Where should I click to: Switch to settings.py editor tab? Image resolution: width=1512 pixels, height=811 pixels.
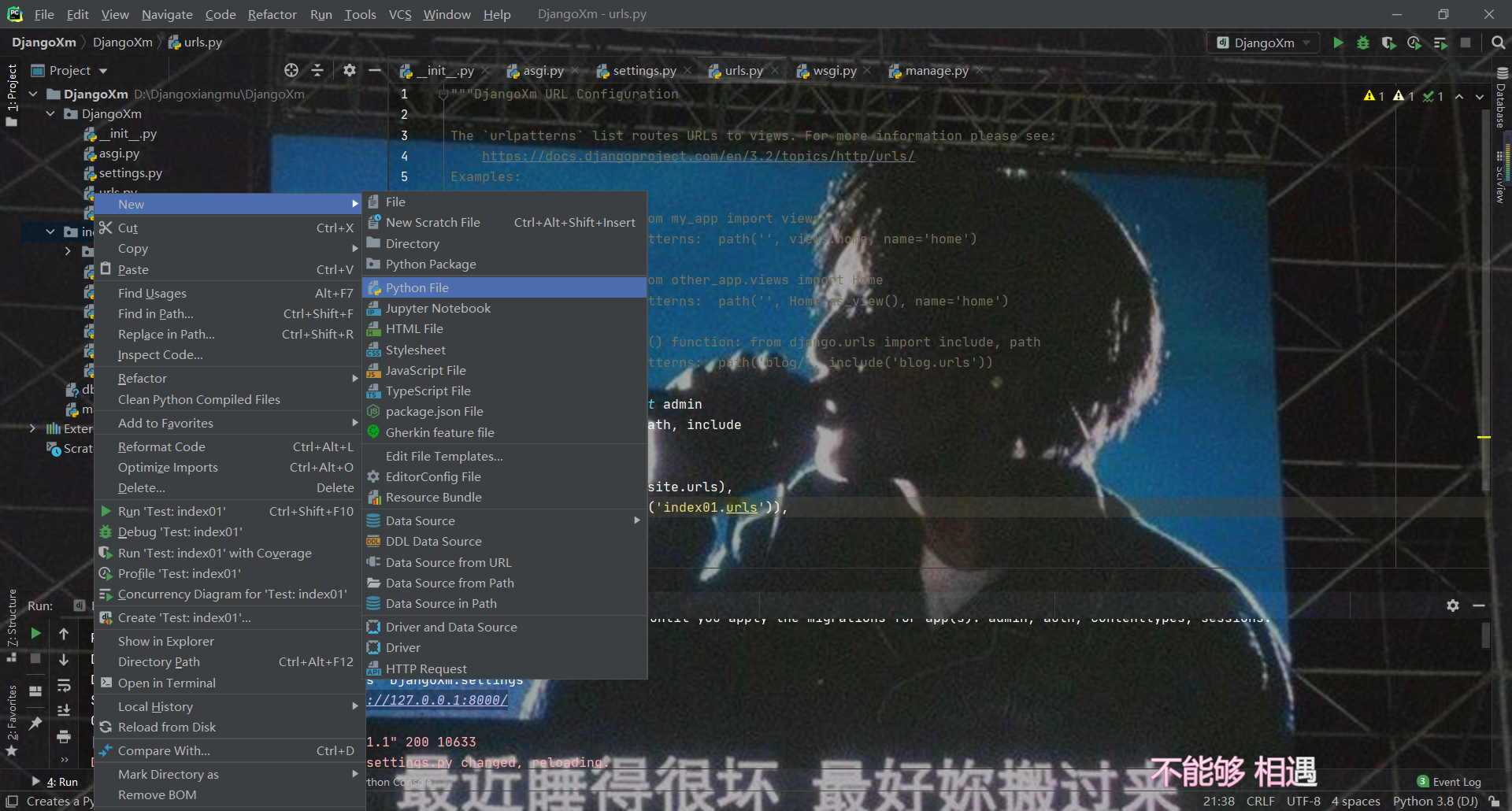(x=643, y=70)
